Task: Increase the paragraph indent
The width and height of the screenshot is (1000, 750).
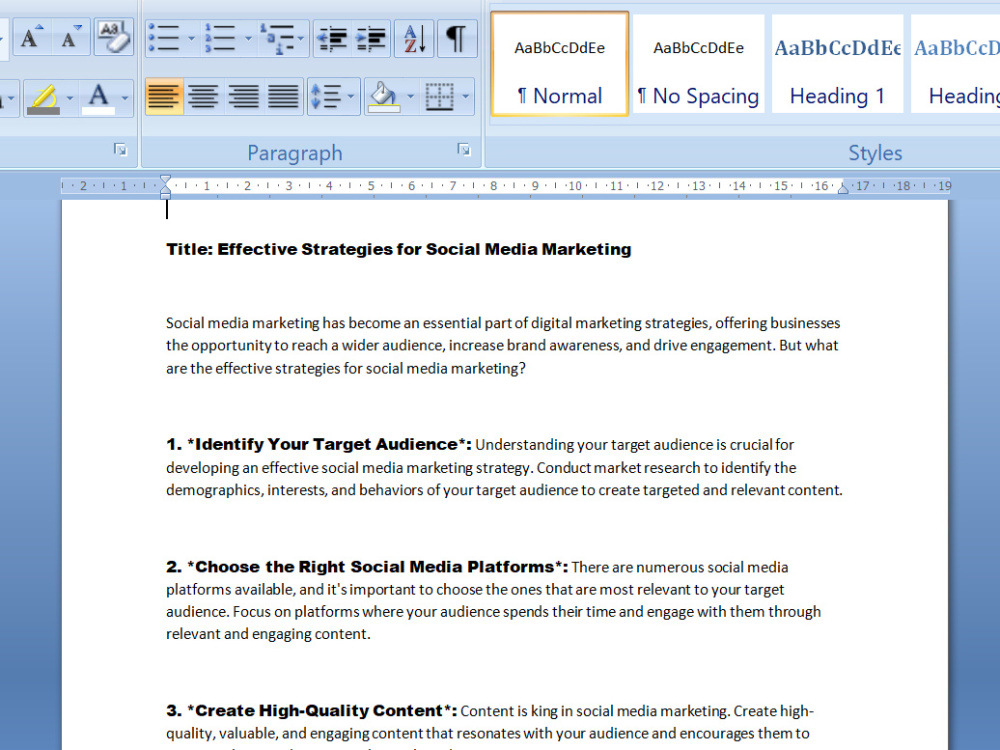Action: tap(371, 39)
